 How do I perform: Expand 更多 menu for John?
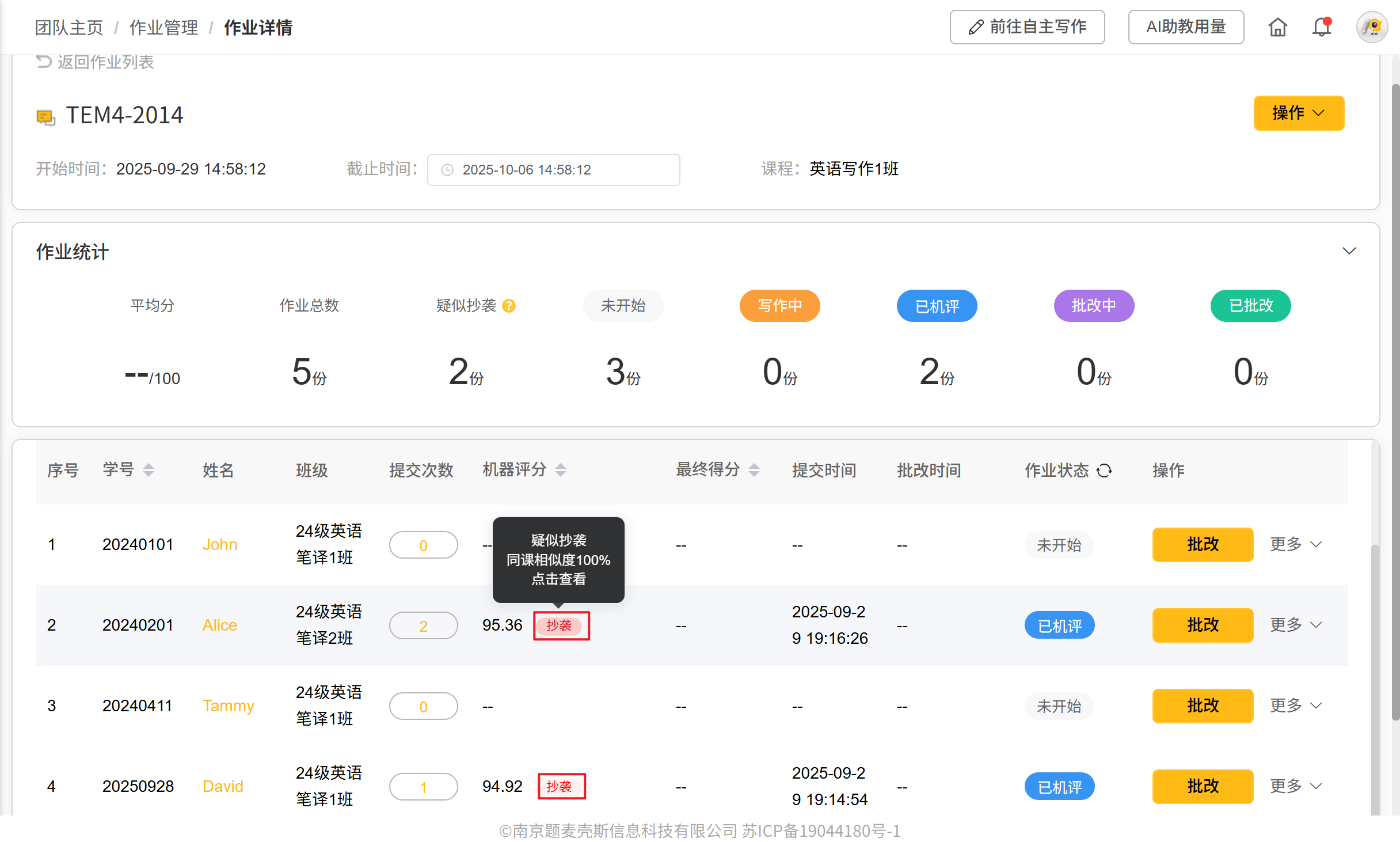click(1296, 544)
